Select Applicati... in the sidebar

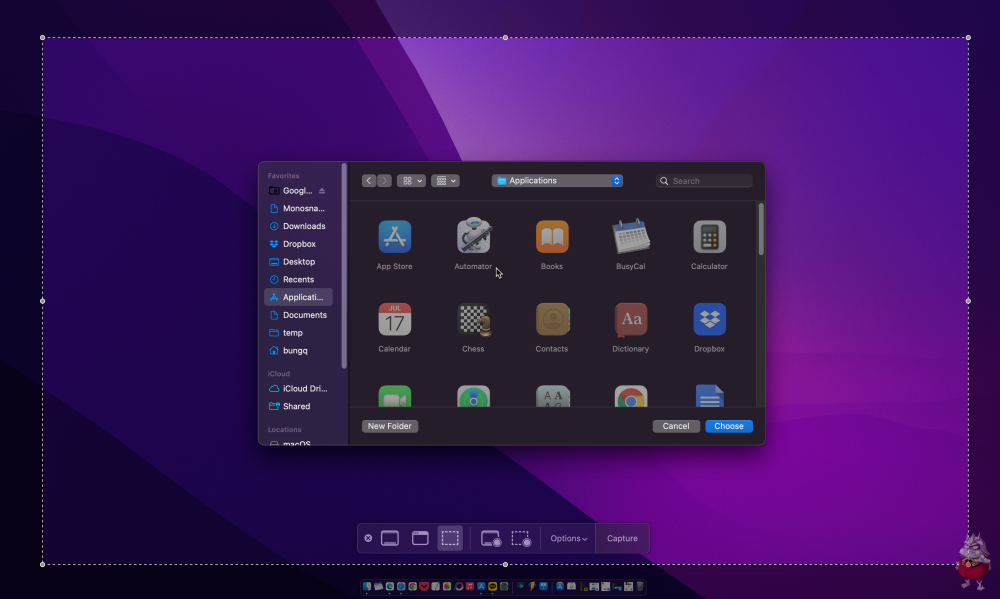point(298,297)
